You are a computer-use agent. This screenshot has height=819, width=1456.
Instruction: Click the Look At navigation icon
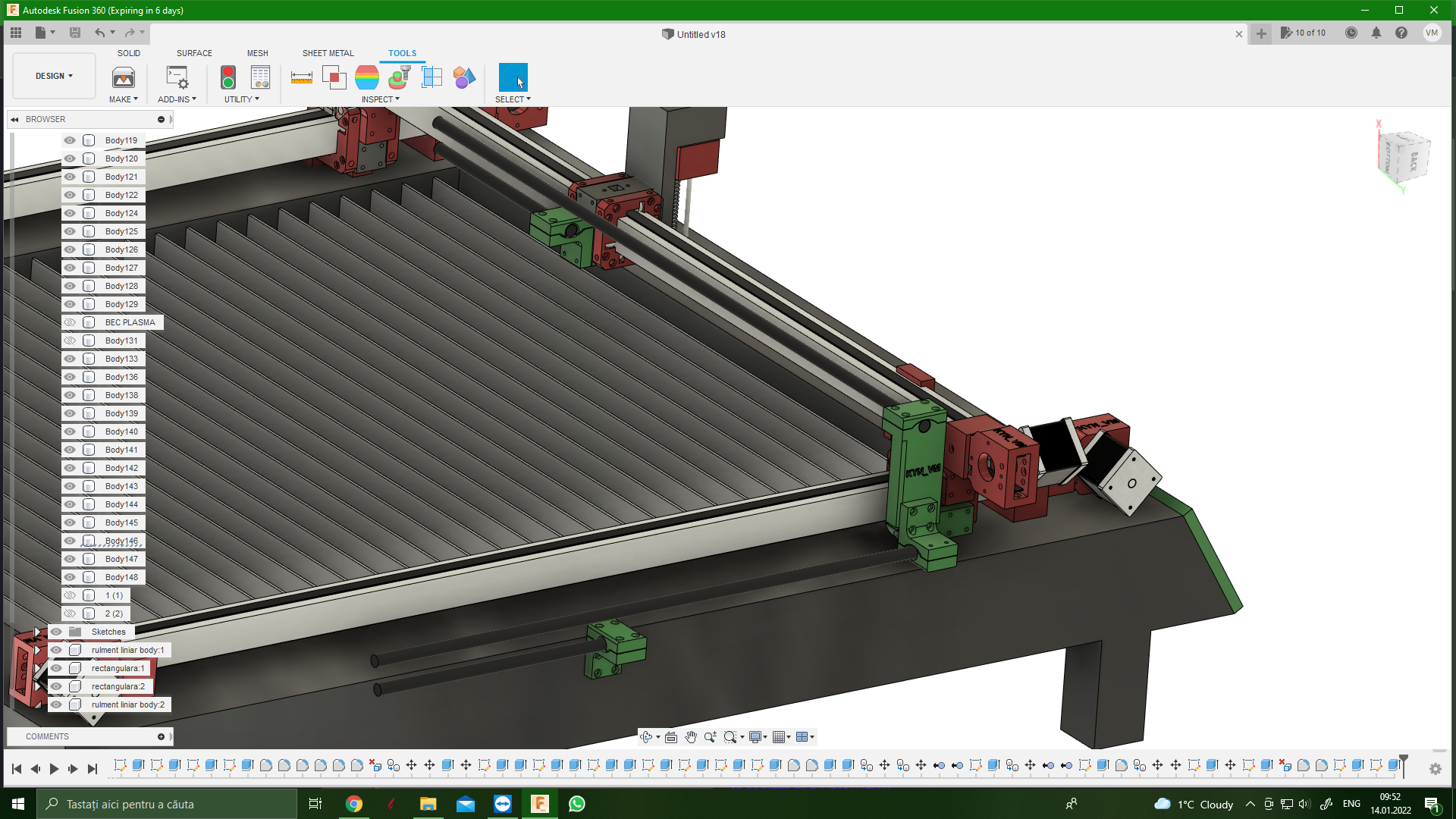[x=671, y=737]
